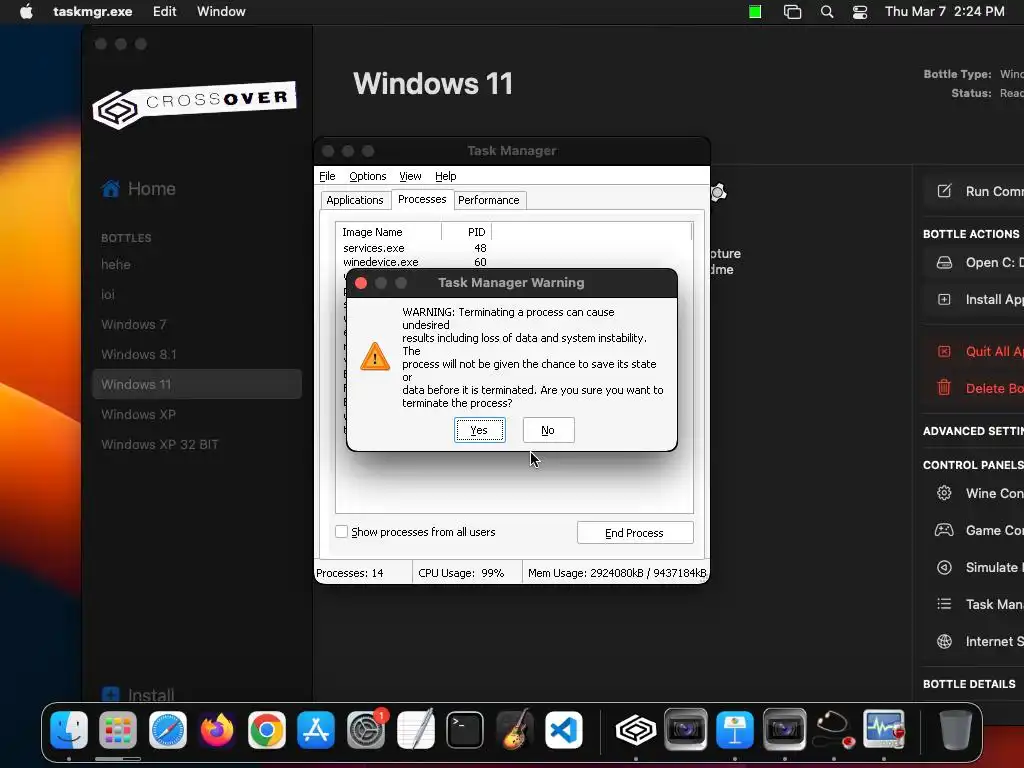This screenshot has width=1024, height=768.
Task: Click the stethoscope diagnostics Dock icon
Action: (834, 729)
